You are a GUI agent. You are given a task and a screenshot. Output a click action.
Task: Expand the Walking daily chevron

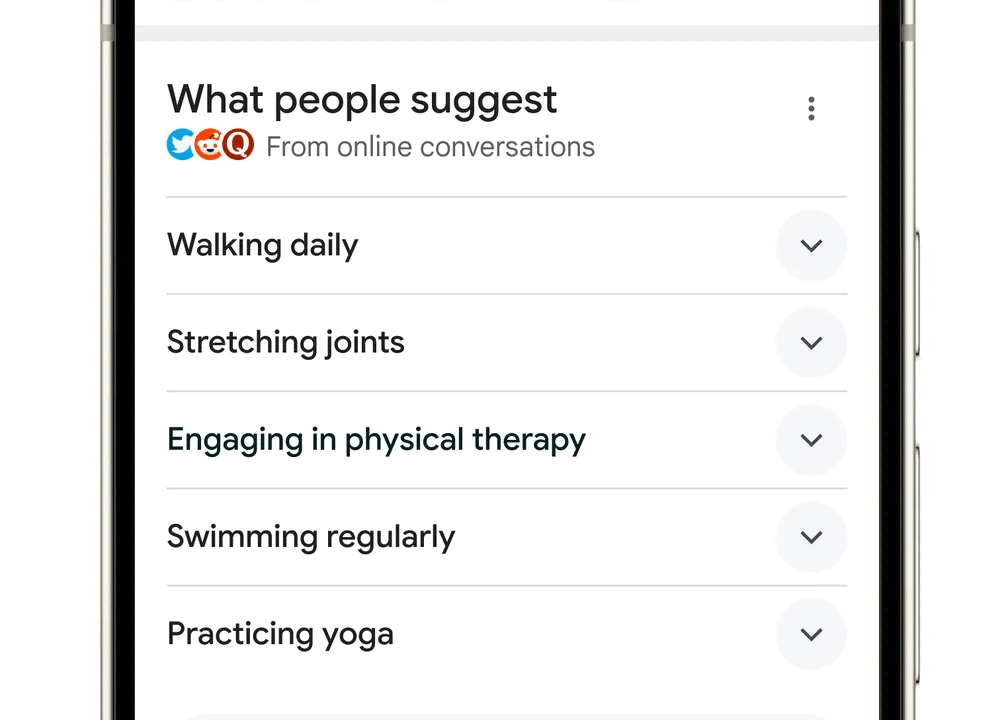tap(811, 245)
